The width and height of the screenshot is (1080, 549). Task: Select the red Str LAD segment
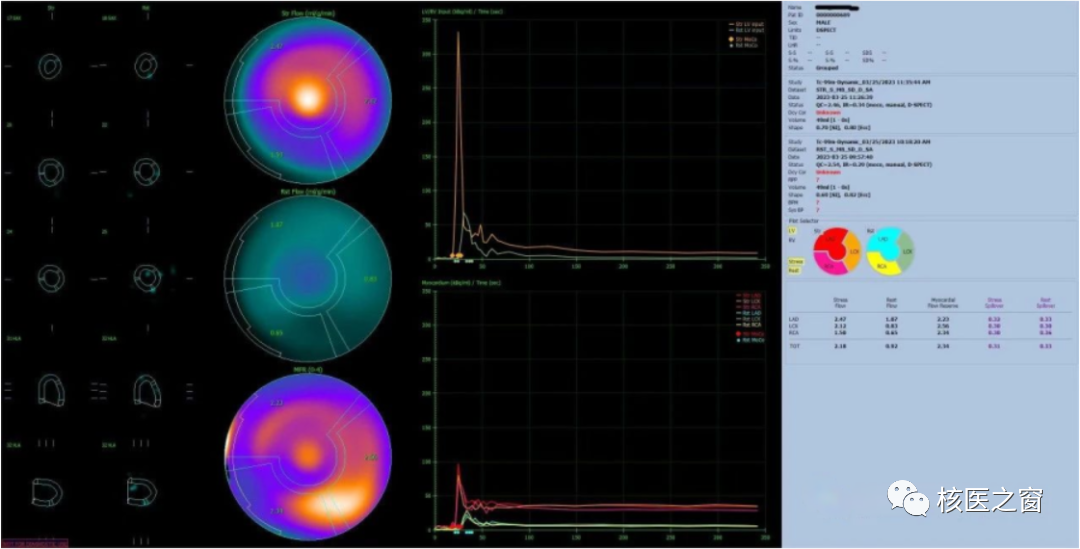pyautogui.click(x=829, y=241)
